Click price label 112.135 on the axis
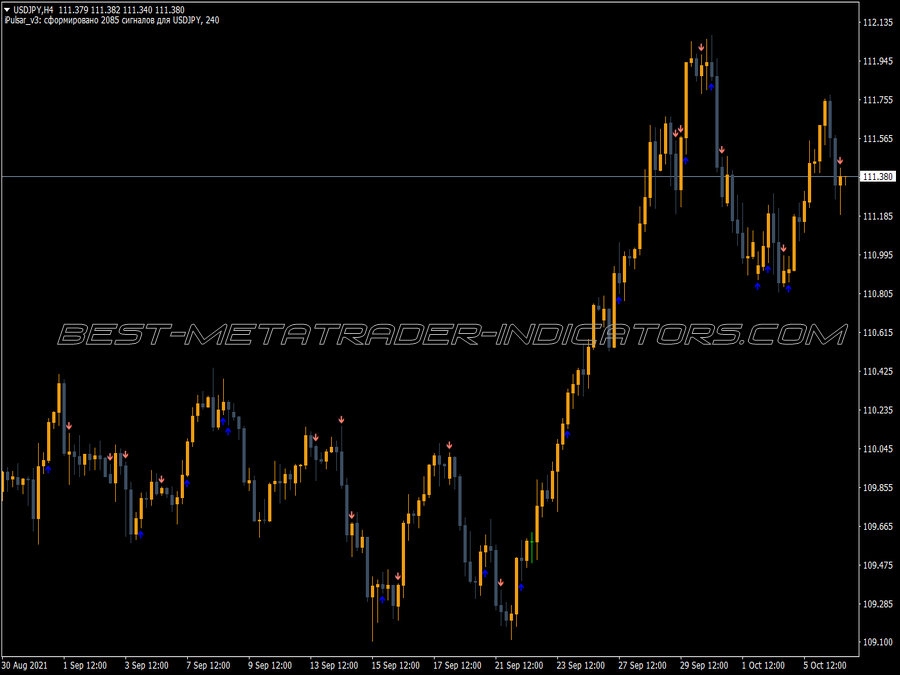Image resolution: width=900 pixels, height=675 pixels. pyautogui.click(x=878, y=22)
